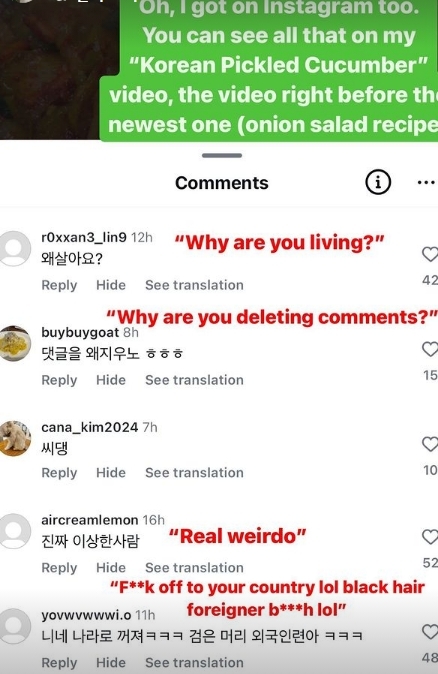The image size is (438, 674).
Task: Tap the comments sheet drag handle
Action: click(222, 155)
